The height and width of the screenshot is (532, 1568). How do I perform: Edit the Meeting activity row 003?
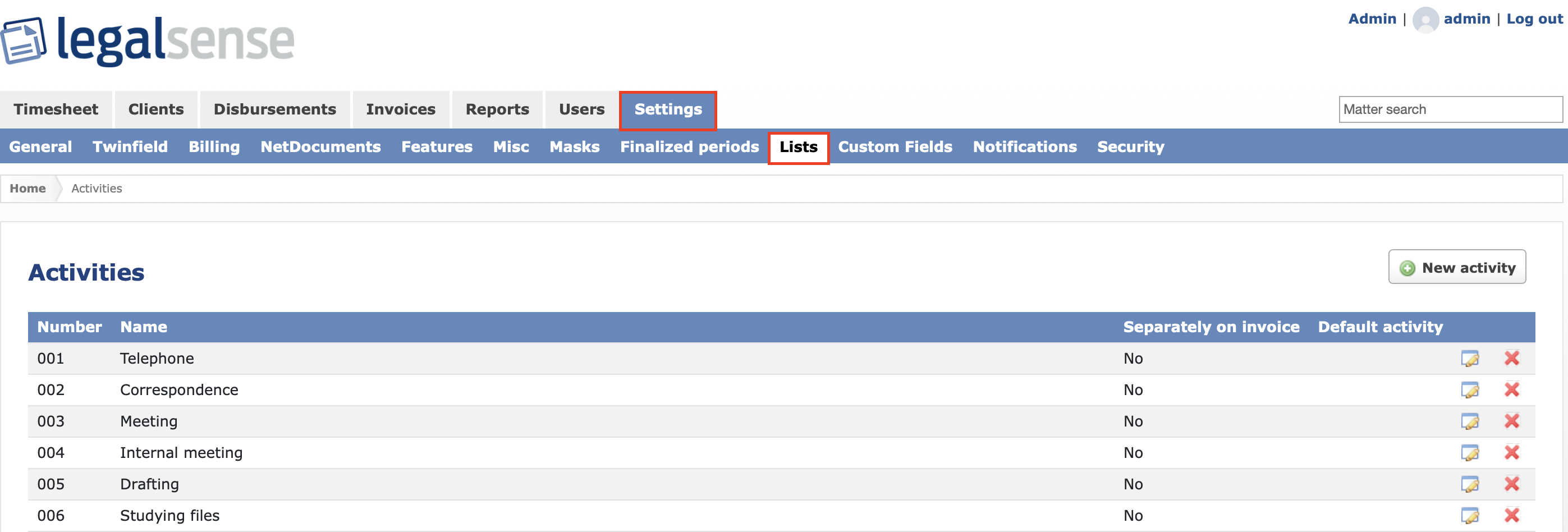(x=1469, y=421)
